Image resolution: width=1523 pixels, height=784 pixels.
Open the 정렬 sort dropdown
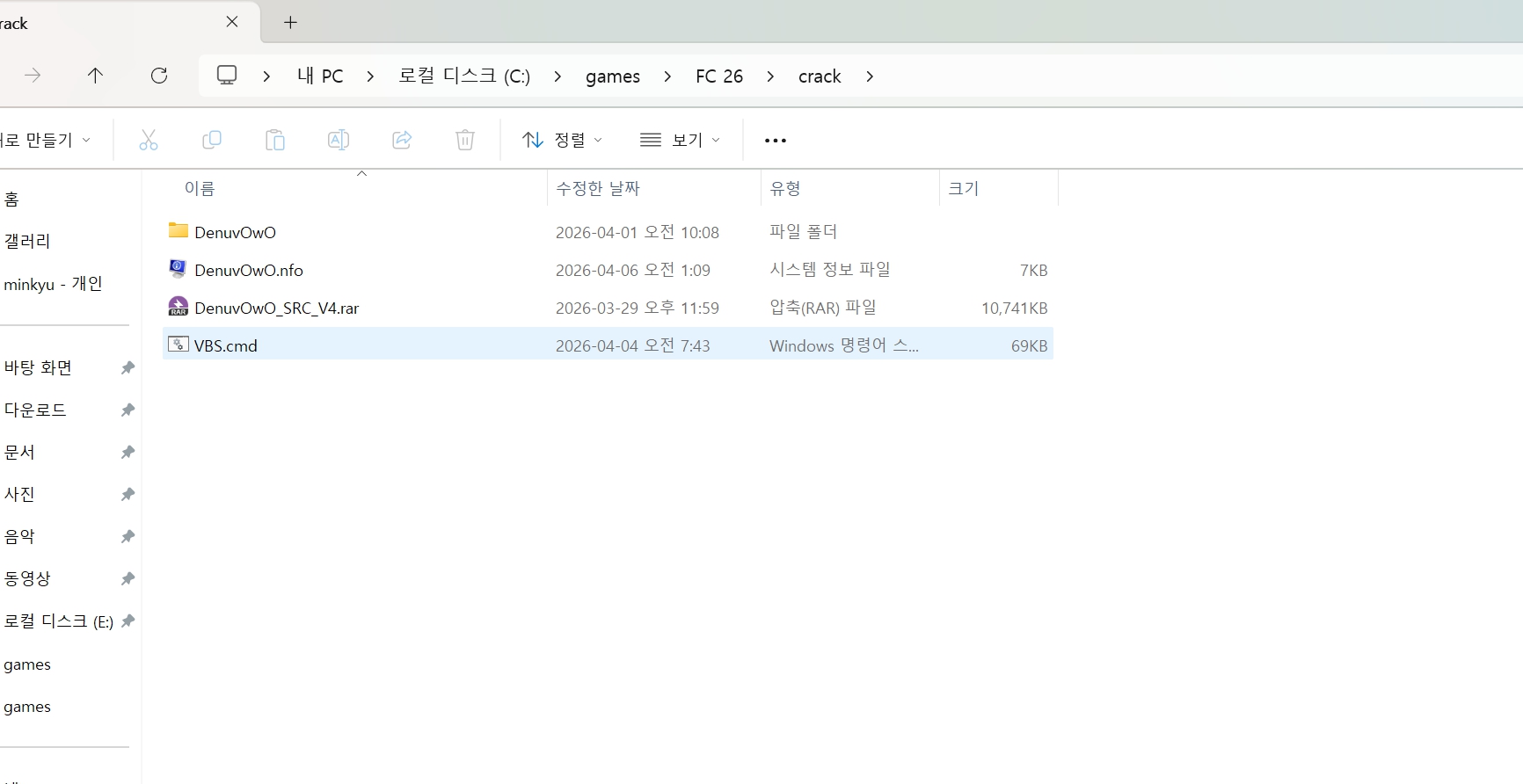[x=563, y=140]
